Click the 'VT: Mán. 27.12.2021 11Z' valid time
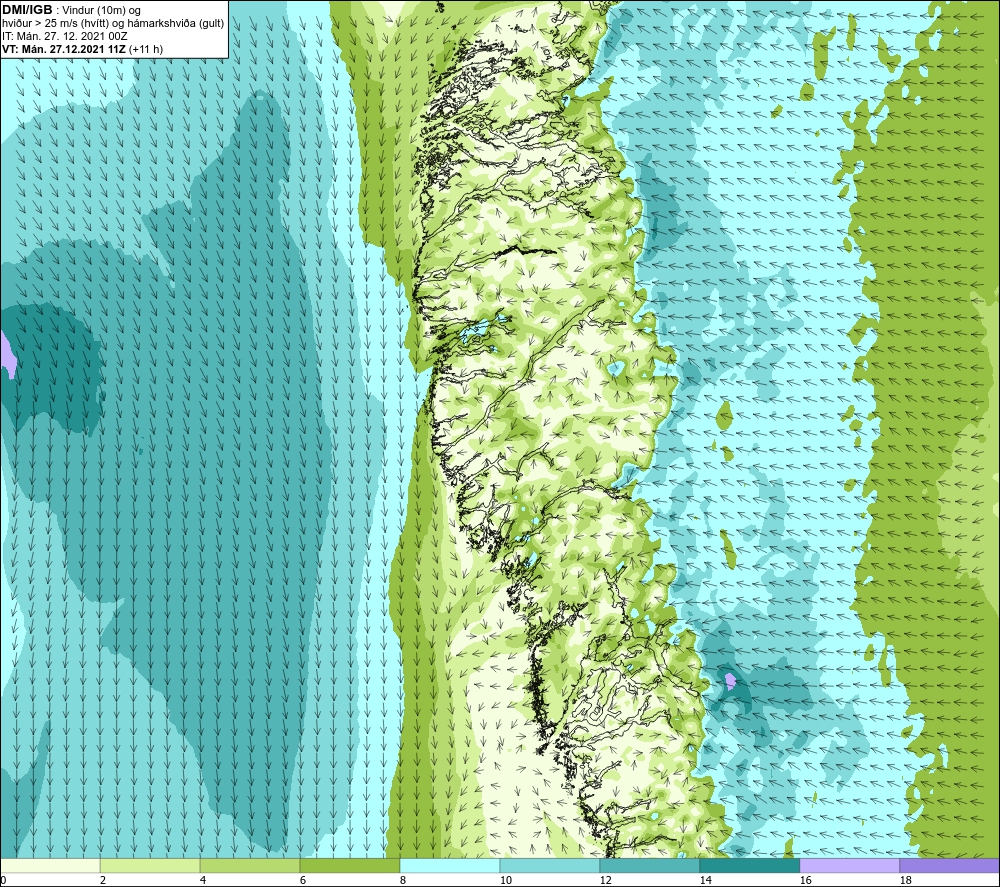 pos(64,49)
